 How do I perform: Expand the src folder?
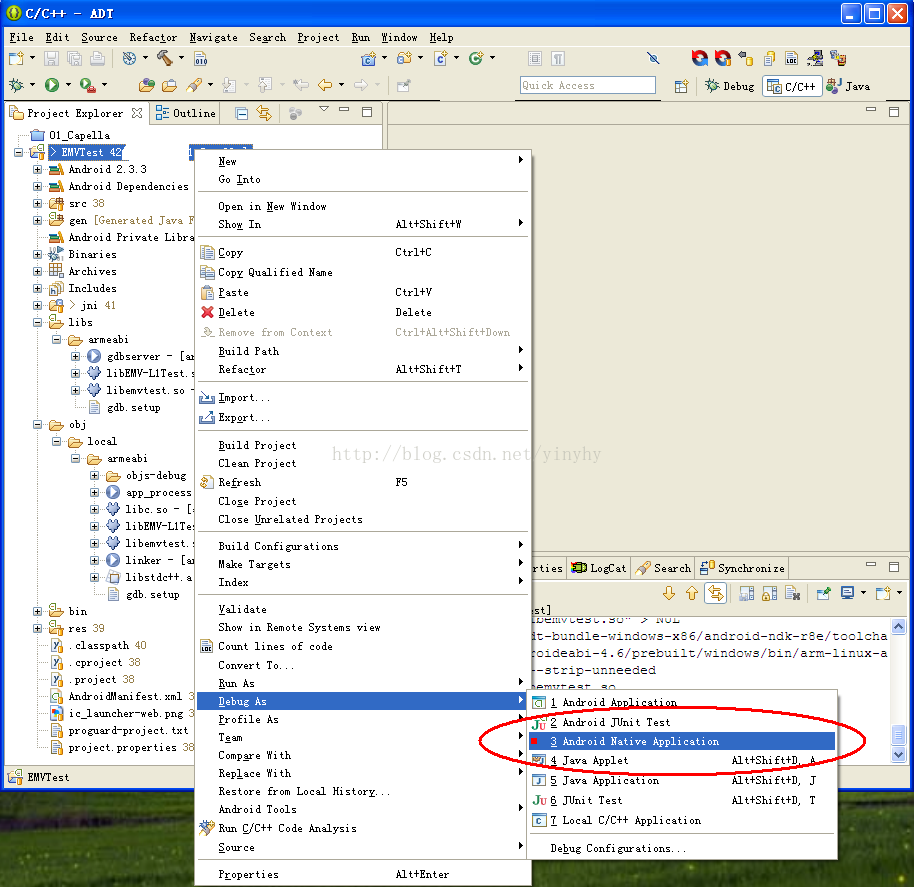pyautogui.click(x=37, y=203)
